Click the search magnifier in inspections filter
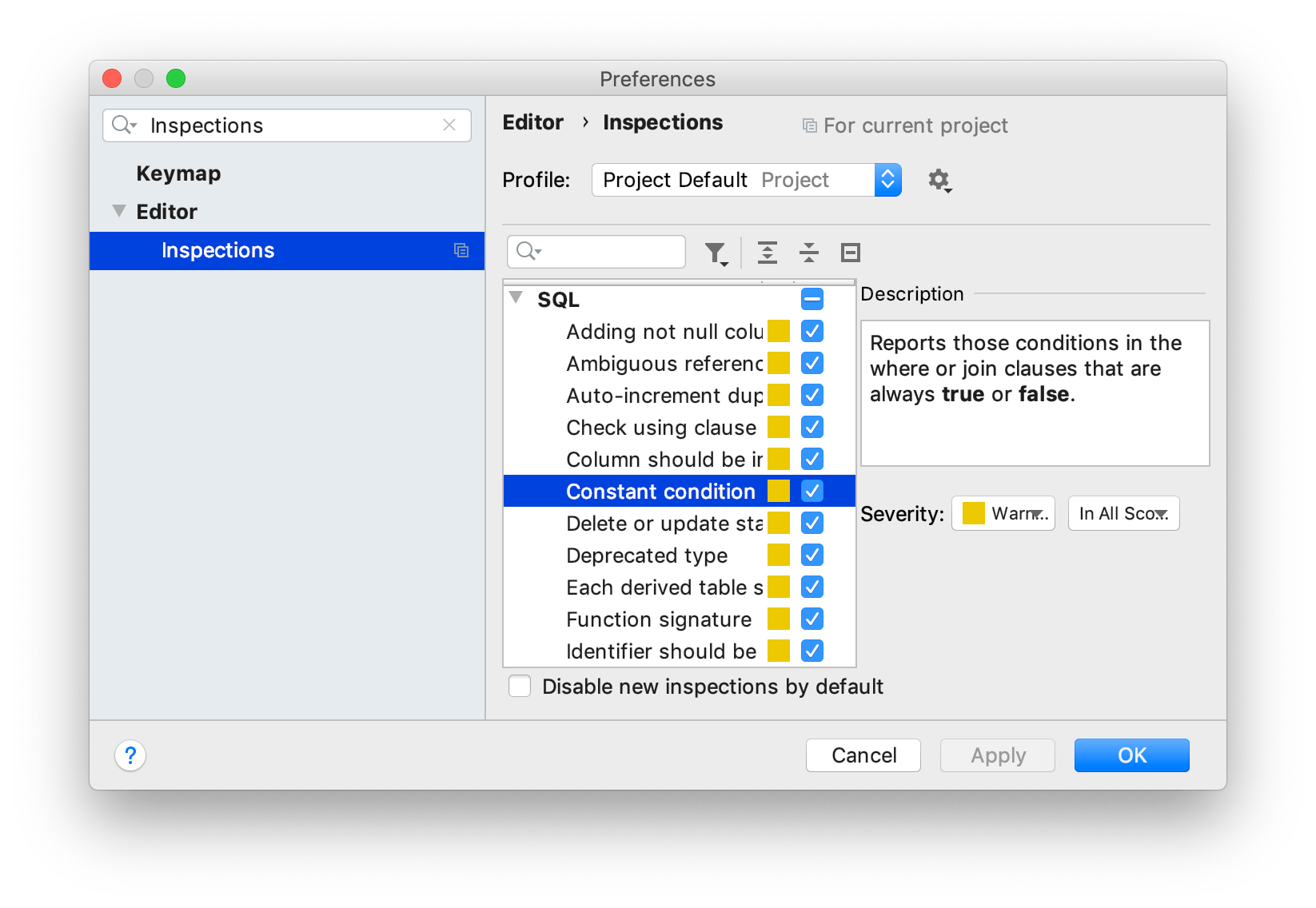Image resolution: width=1316 pixels, height=908 pixels. click(x=528, y=252)
